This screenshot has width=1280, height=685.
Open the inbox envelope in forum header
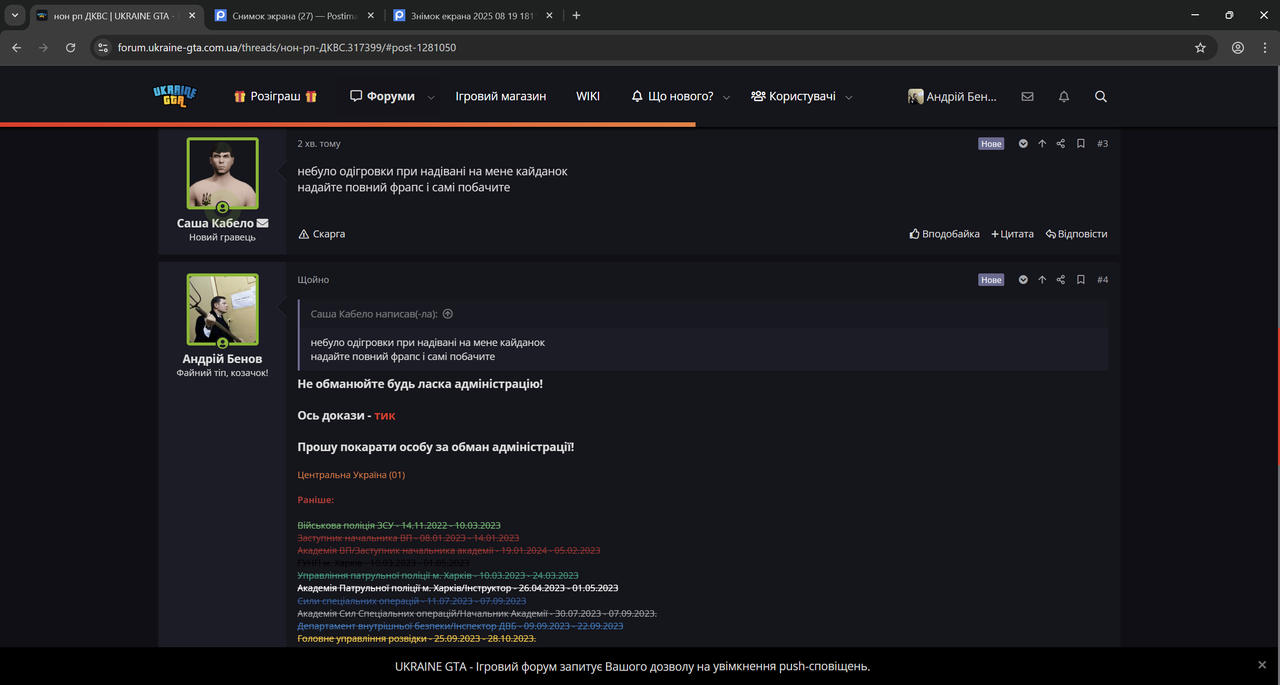point(1027,97)
